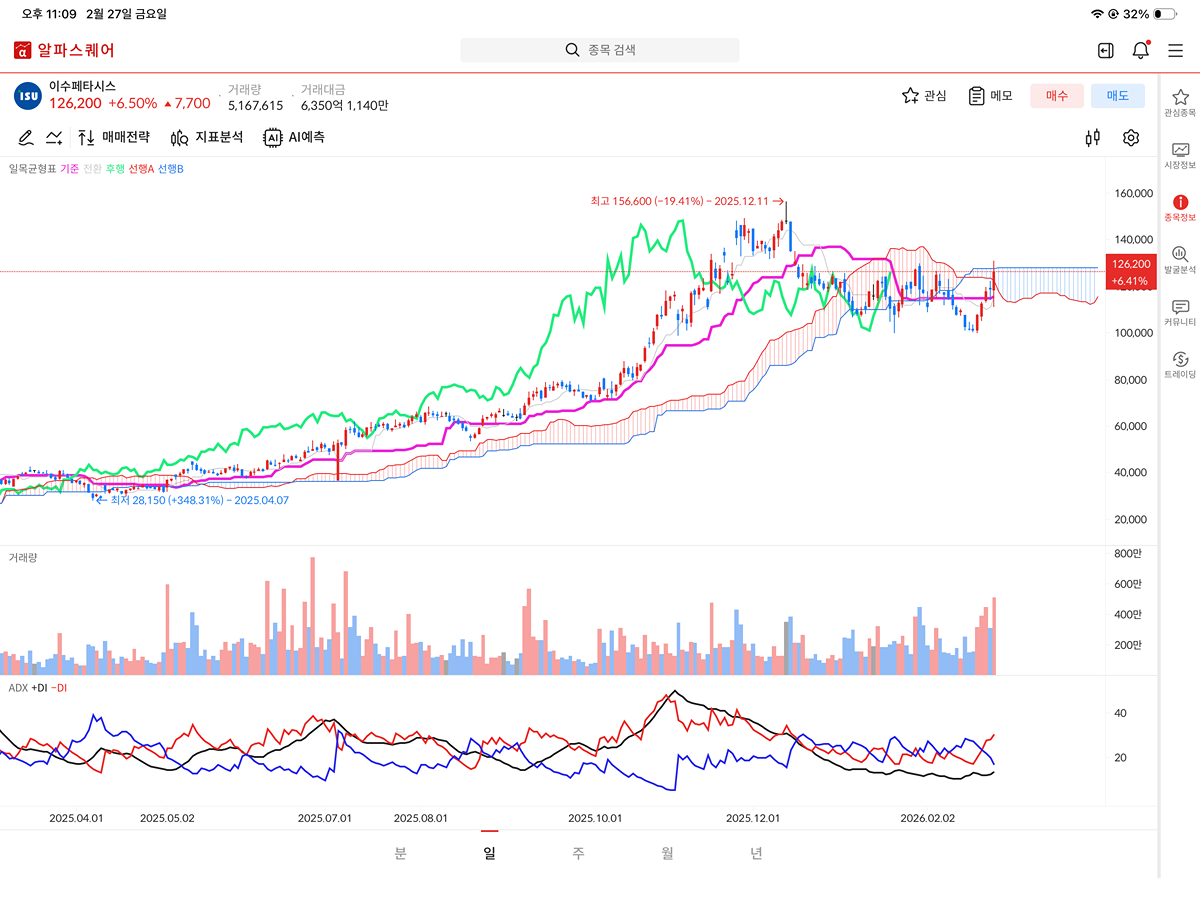This screenshot has width=1200, height=900.
Task: Open 시장정보 in right sidebar
Action: pyautogui.click(x=1180, y=155)
